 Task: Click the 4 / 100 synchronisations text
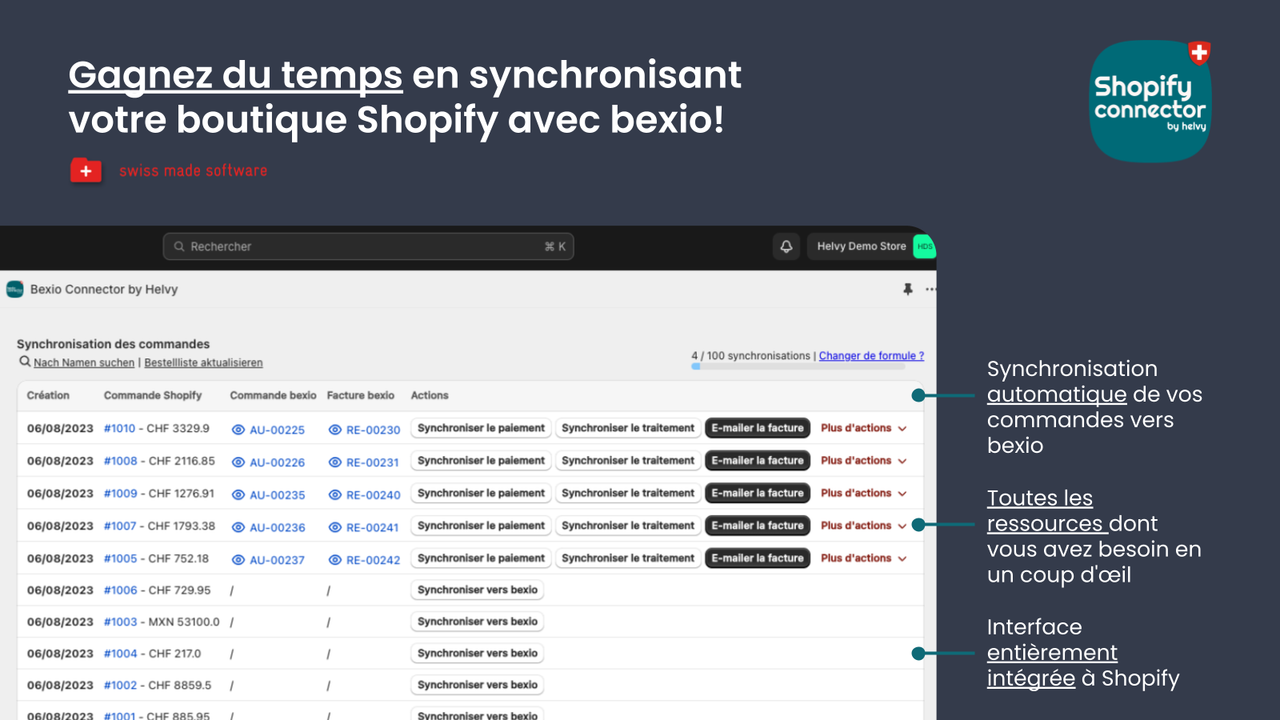(751, 355)
